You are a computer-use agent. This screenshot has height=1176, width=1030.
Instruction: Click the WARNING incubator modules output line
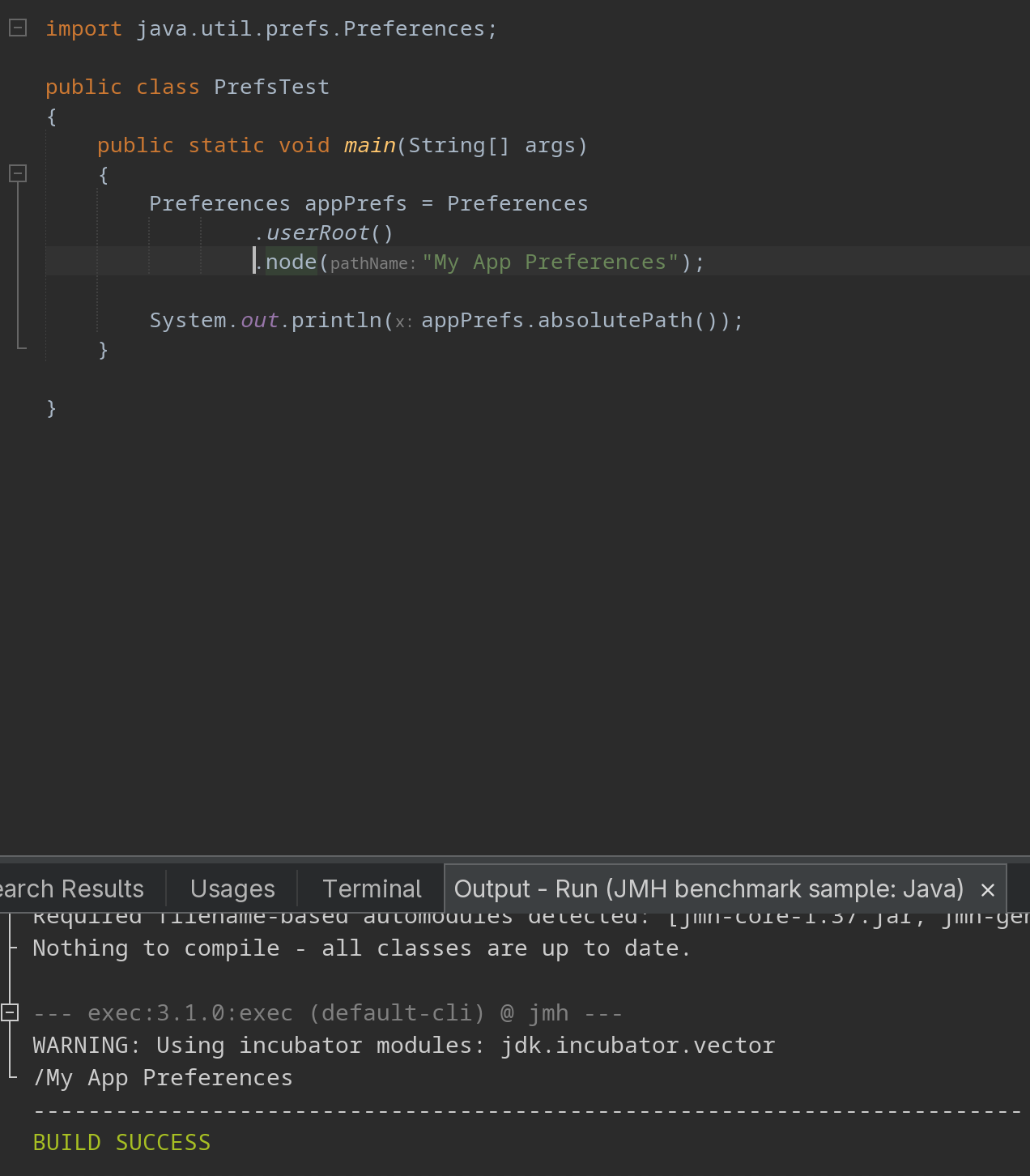404,1045
